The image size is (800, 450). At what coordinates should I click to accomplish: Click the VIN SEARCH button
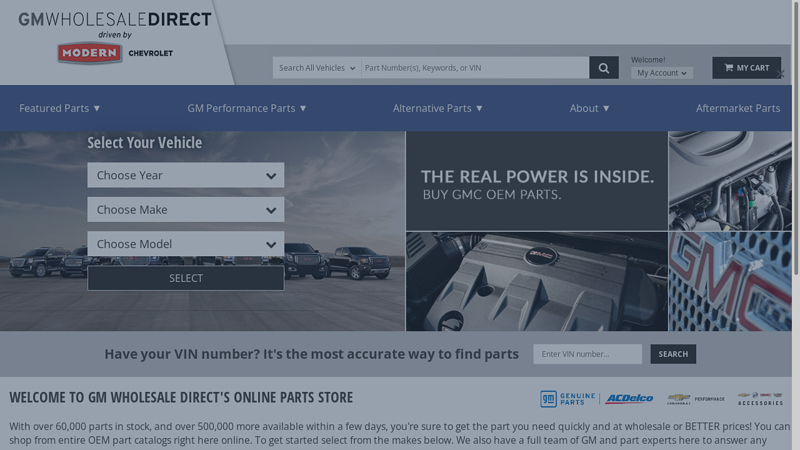tap(673, 354)
